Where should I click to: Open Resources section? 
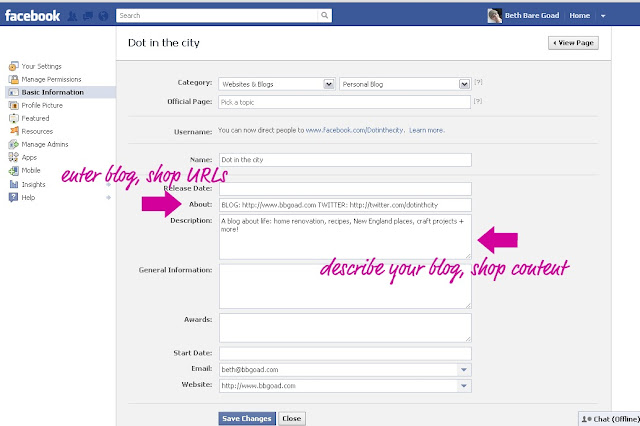pyautogui.click(x=37, y=131)
